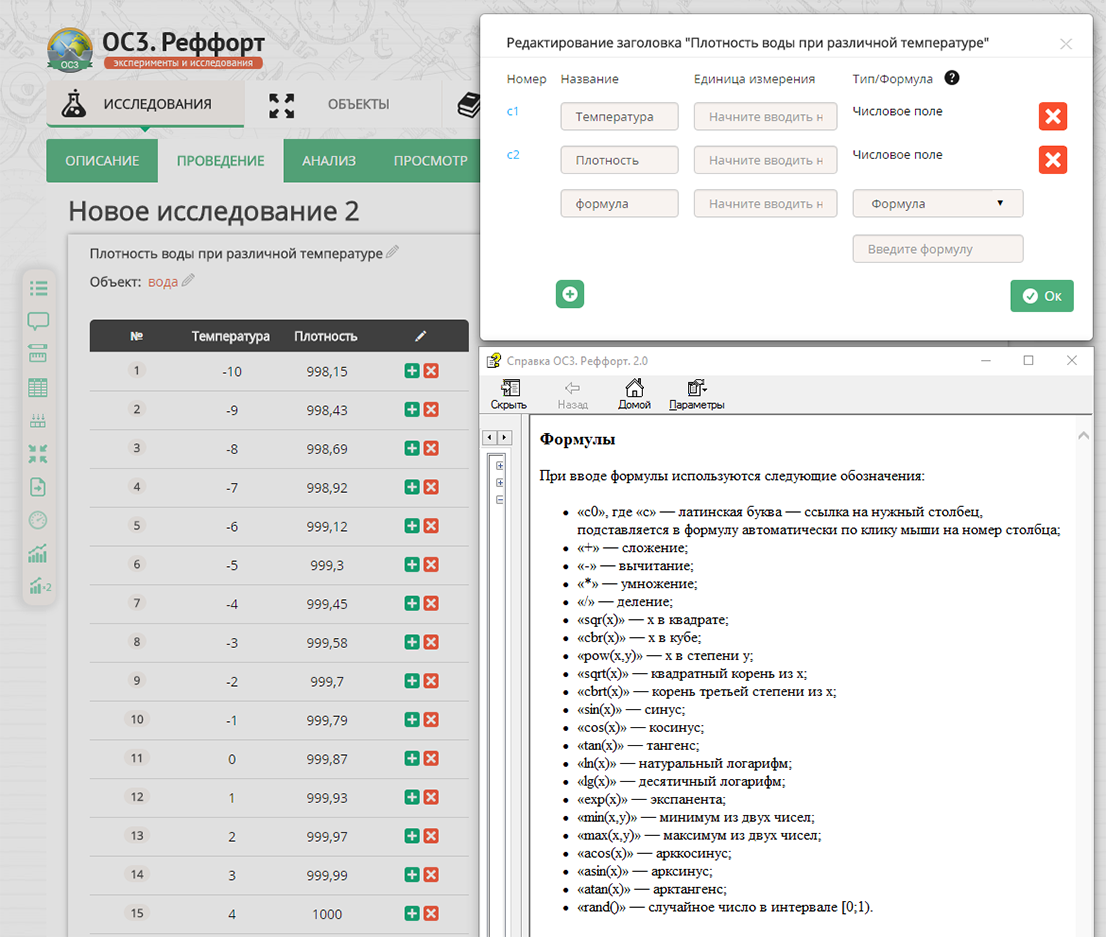1106x937 pixels.
Task: Open the Формула type dropdown
Action: tap(937, 203)
